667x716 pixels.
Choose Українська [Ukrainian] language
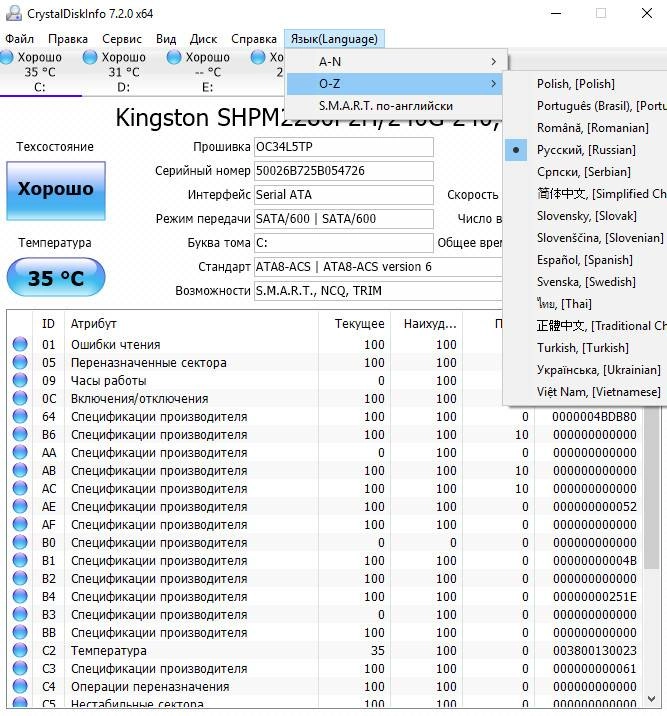pyautogui.click(x=586, y=370)
